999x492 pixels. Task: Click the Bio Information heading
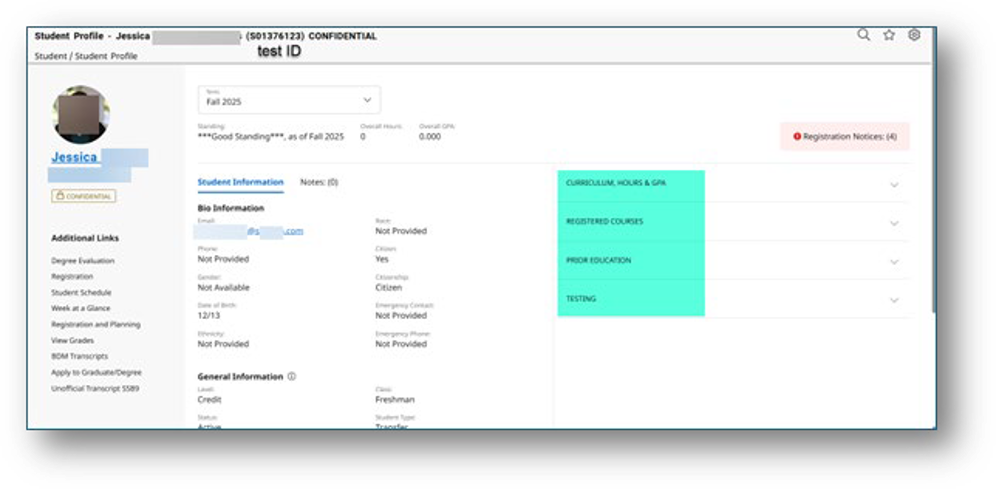[x=231, y=208]
